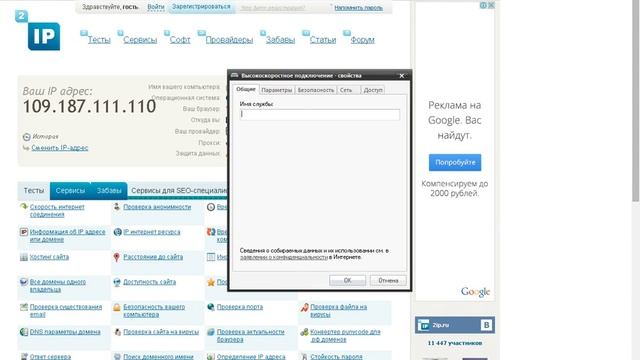Click the anonymity check person icon
This screenshot has height=360, width=640.
[117, 207]
